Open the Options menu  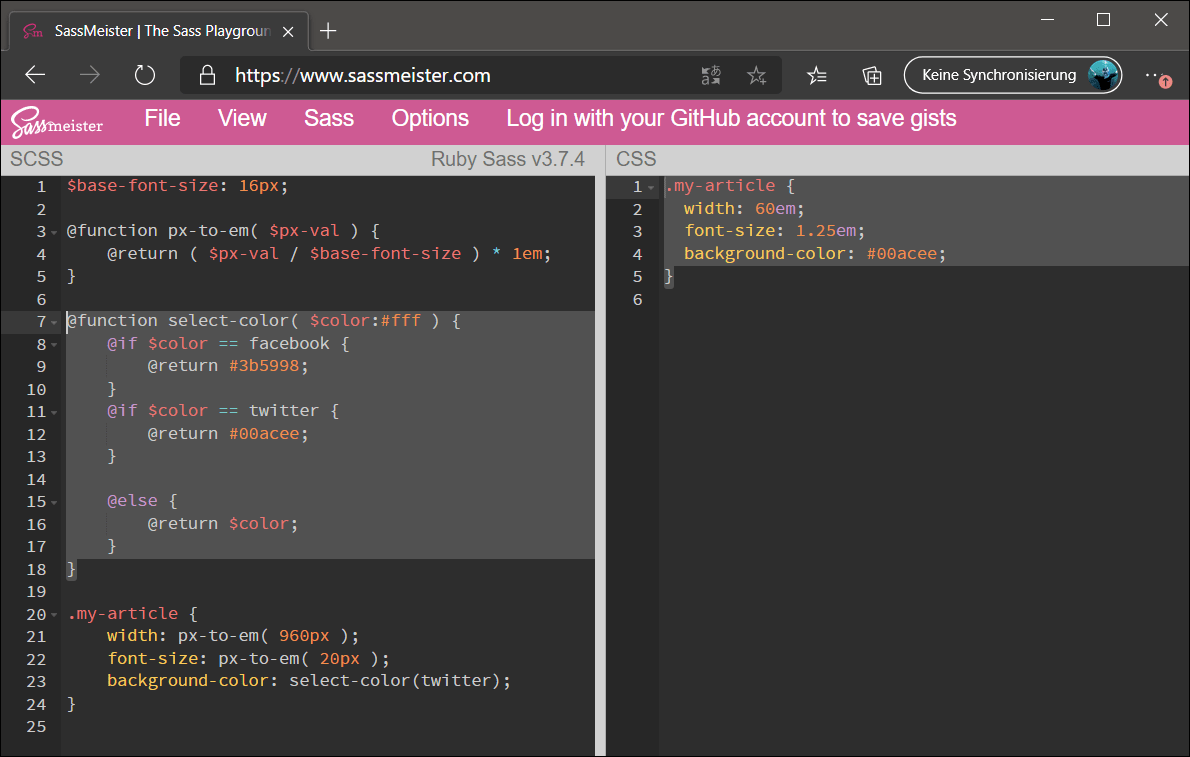tap(430, 118)
